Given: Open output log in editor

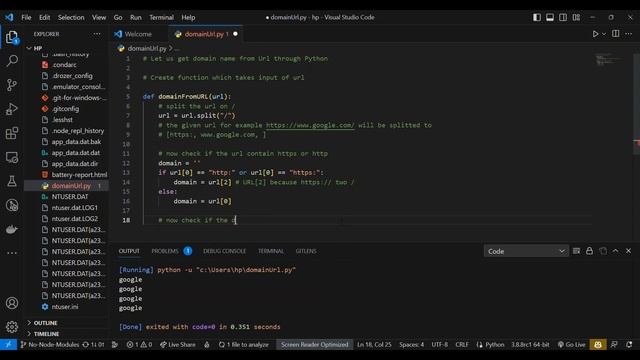Looking at the screenshot, I should pyautogui.click(x=603, y=251).
